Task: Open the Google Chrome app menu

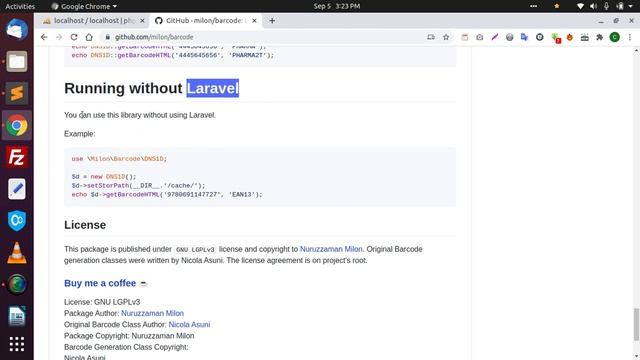Action: pos(84,6)
